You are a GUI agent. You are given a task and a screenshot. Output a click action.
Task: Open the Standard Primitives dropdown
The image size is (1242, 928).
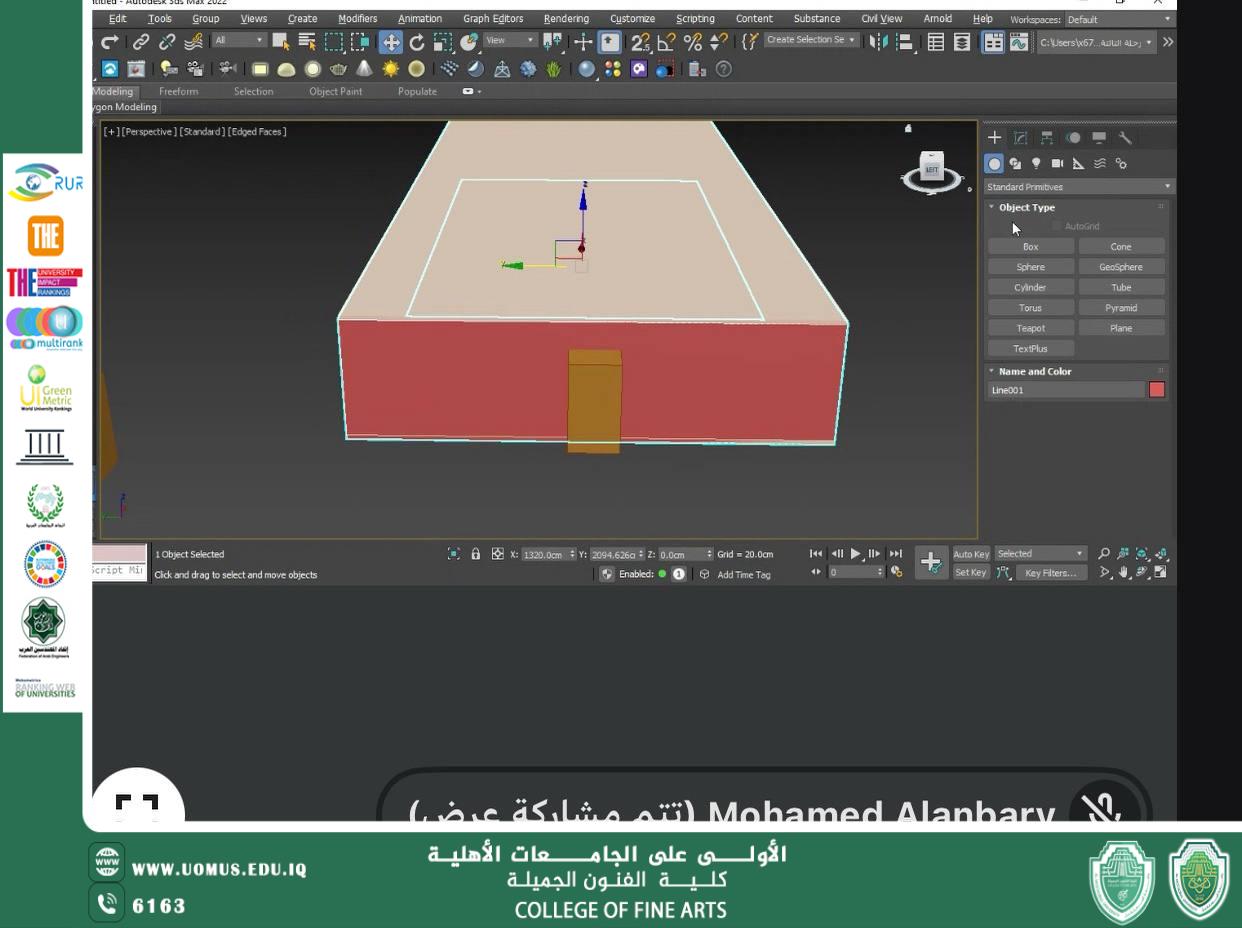(x=1077, y=187)
